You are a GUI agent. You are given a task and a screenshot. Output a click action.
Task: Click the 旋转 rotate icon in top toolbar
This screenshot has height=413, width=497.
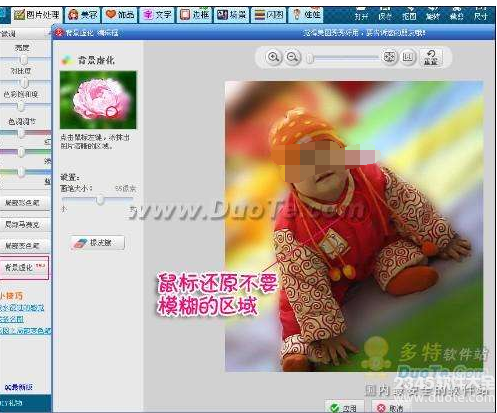[x=432, y=13]
